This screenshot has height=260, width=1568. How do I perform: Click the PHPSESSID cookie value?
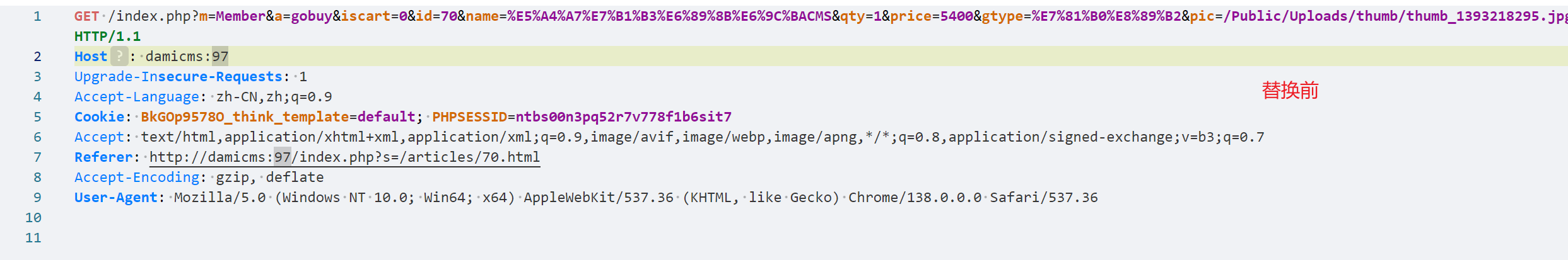coord(623,117)
